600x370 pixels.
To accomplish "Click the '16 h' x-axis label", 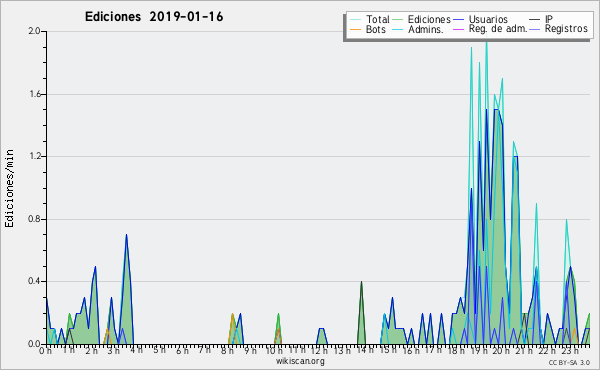I will [410, 351].
